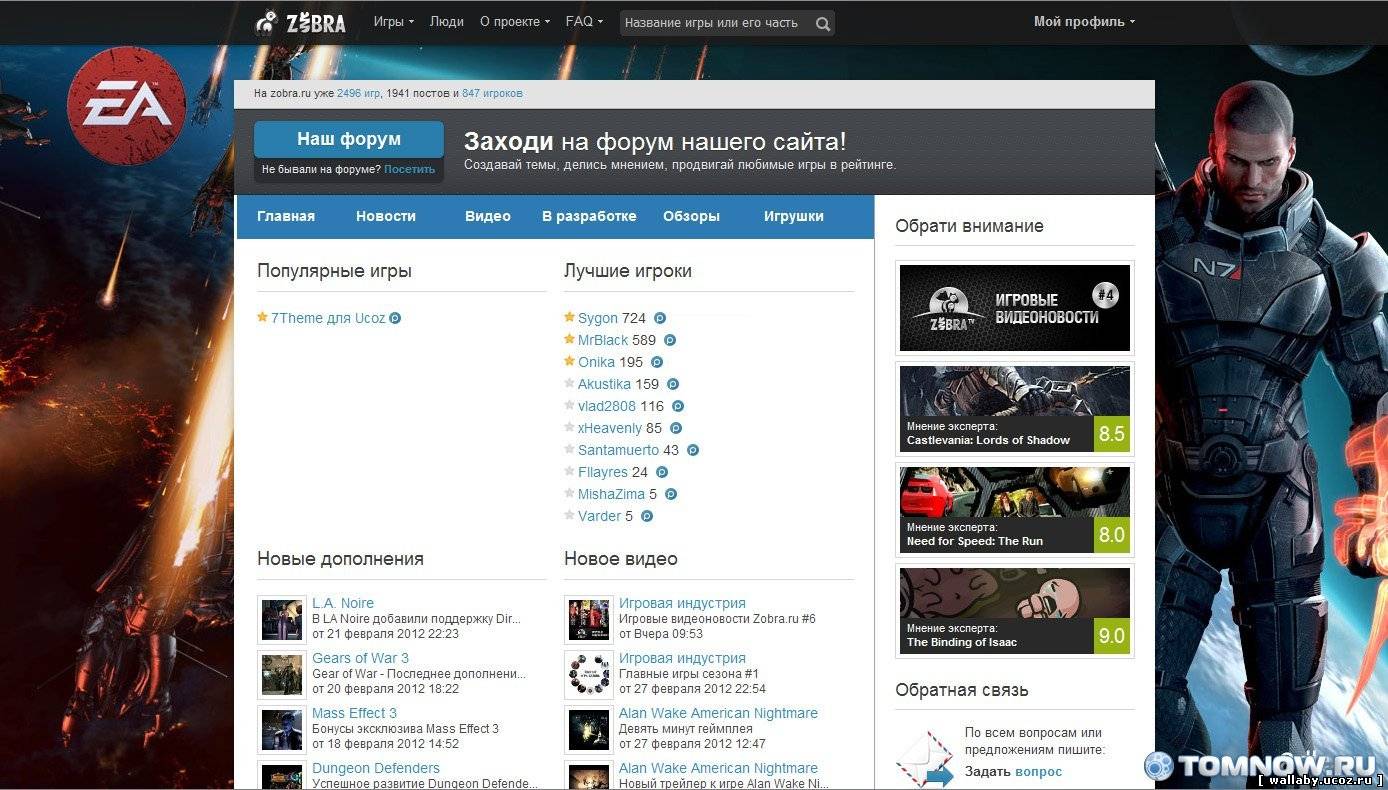This screenshot has height=790, width=1388.
Task: Click the Mass Effect 3 thumbnail image
Action: 281,730
